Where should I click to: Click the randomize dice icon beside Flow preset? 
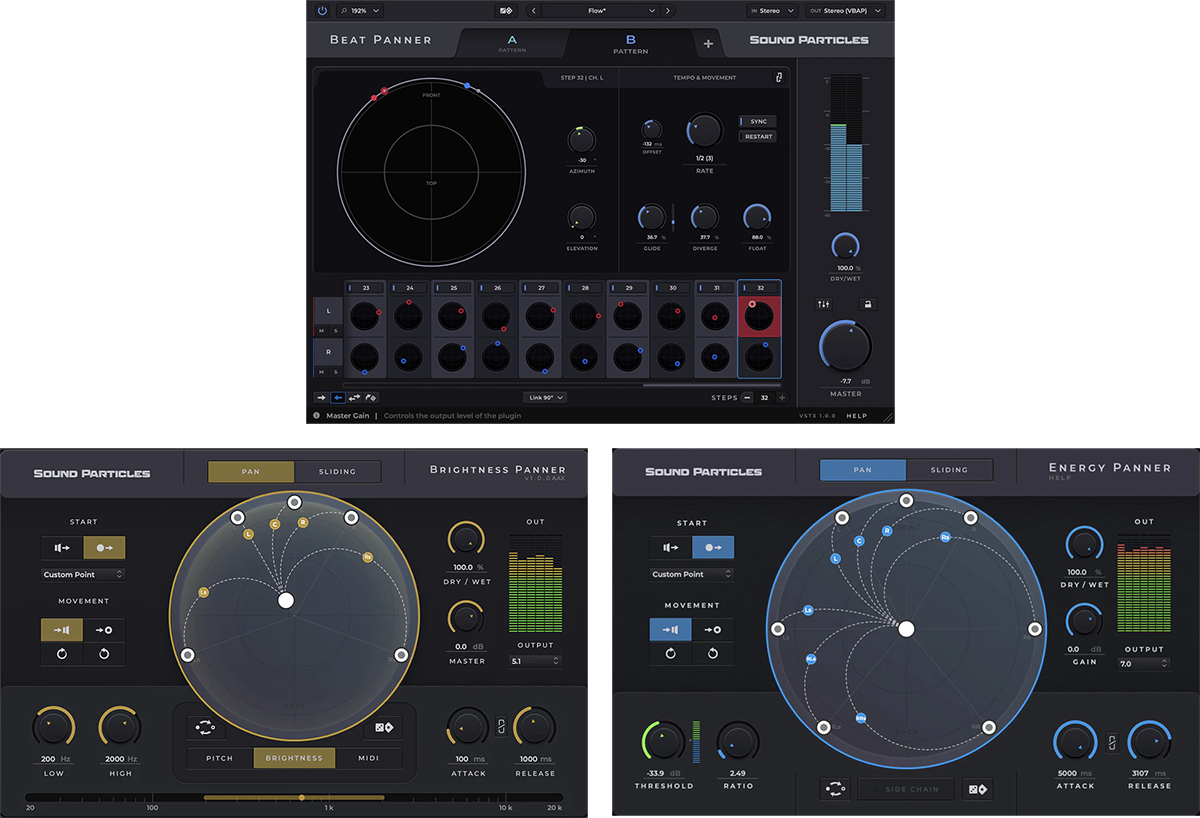(507, 10)
